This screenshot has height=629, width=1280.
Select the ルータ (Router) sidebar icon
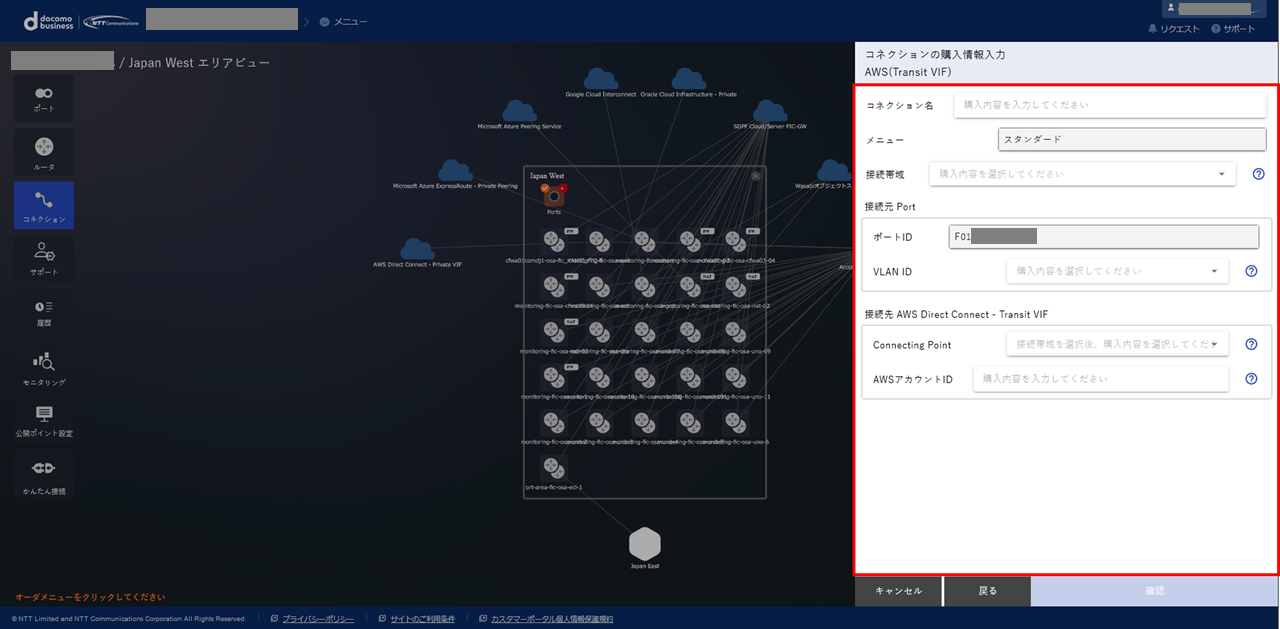44,152
